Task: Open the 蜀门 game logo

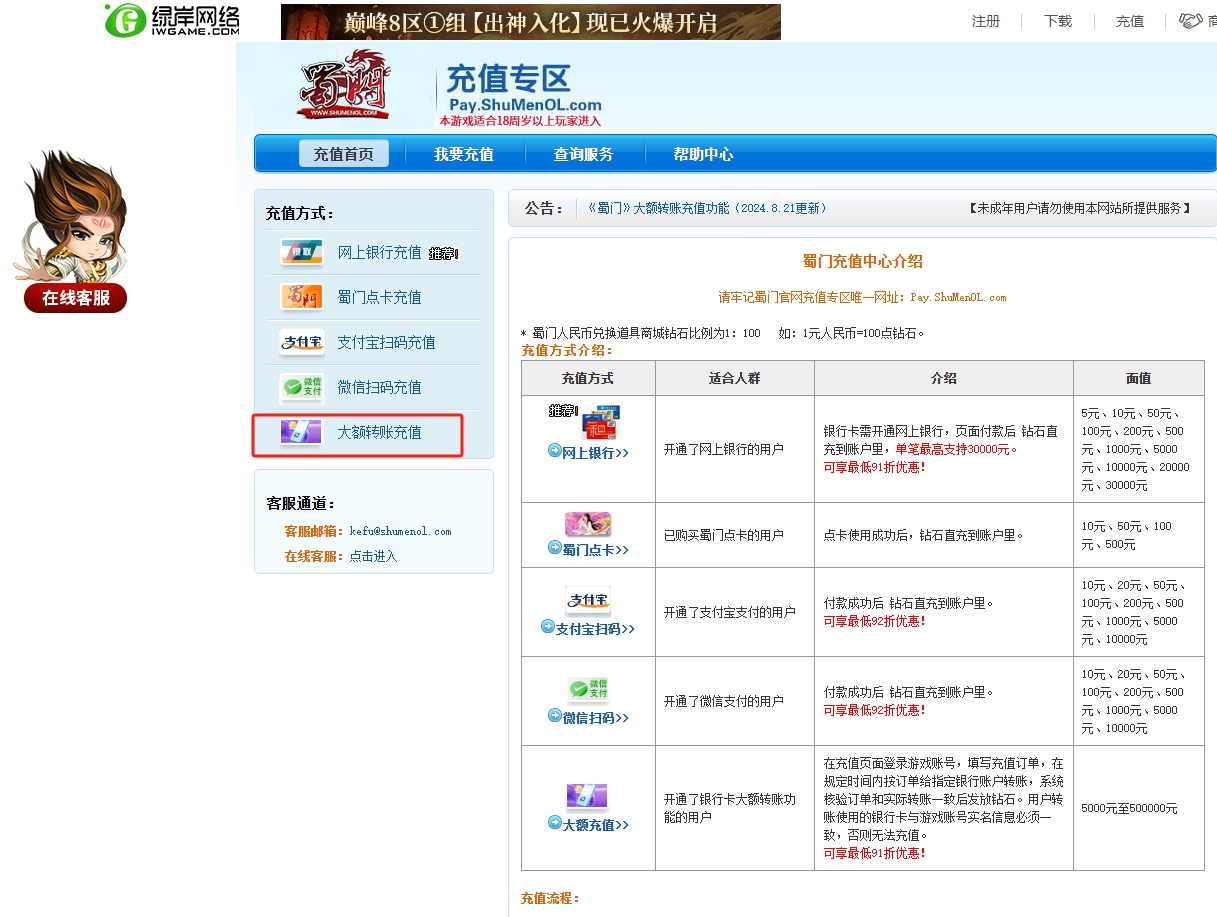Action: coord(343,85)
